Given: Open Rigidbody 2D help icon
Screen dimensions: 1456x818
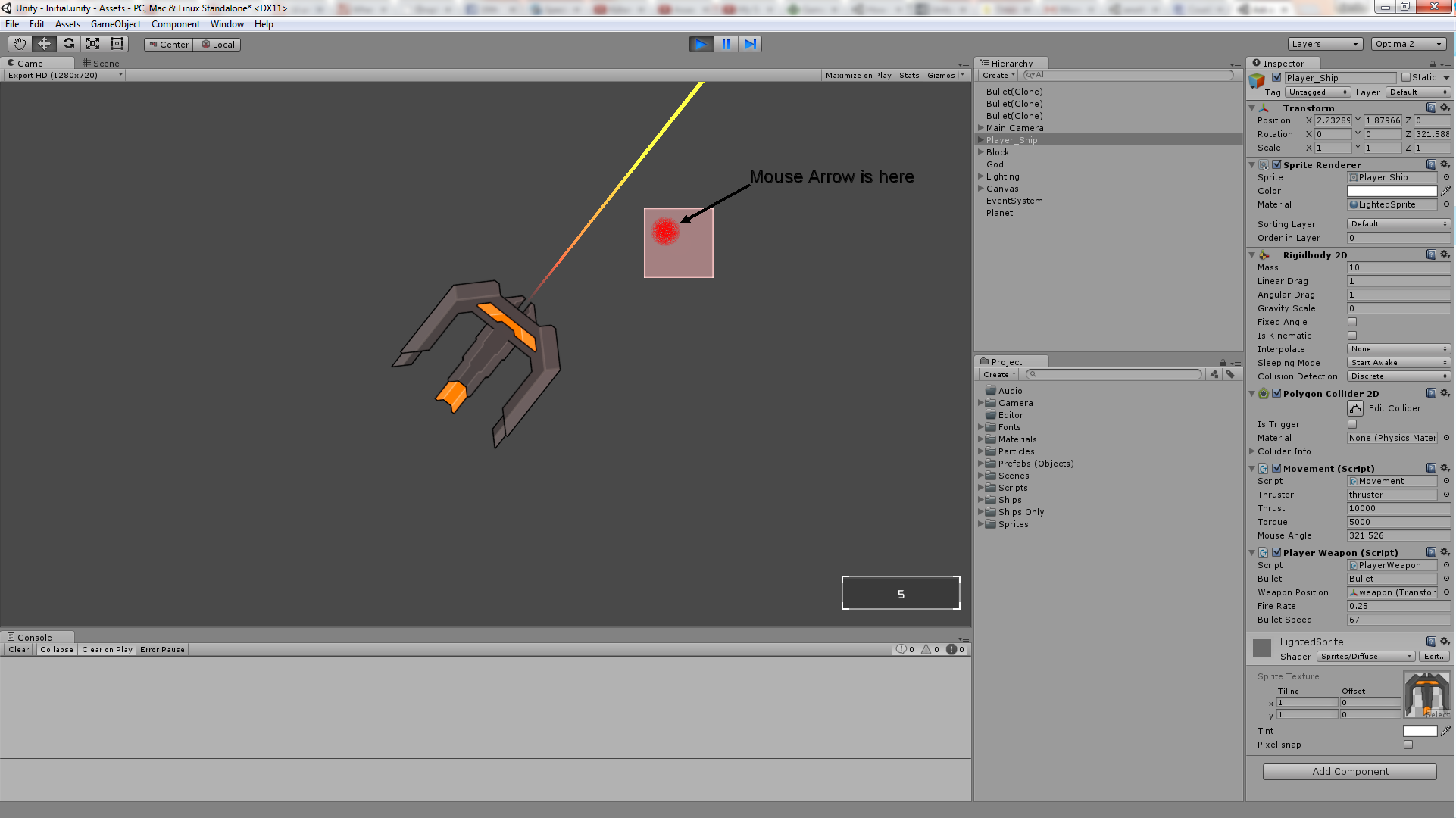Looking at the screenshot, I should pos(1431,254).
